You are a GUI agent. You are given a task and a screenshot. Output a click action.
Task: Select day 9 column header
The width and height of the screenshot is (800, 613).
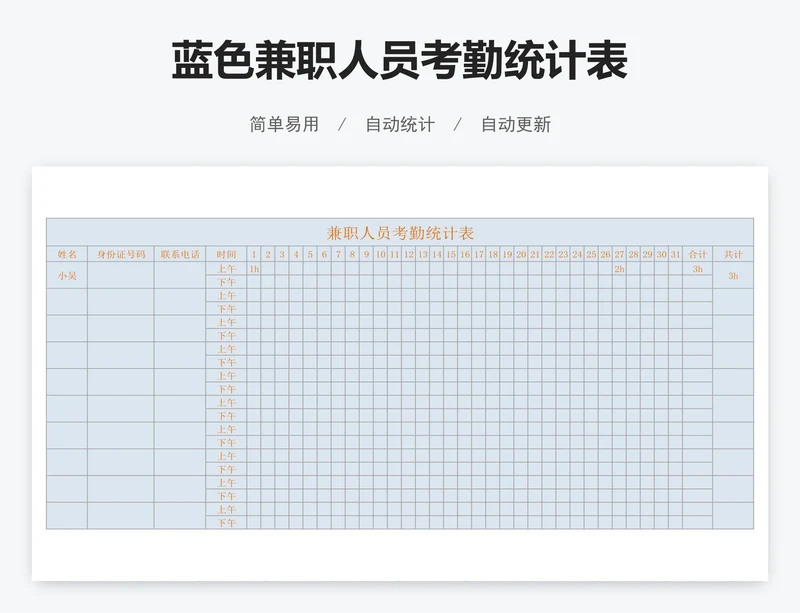(366, 254)
